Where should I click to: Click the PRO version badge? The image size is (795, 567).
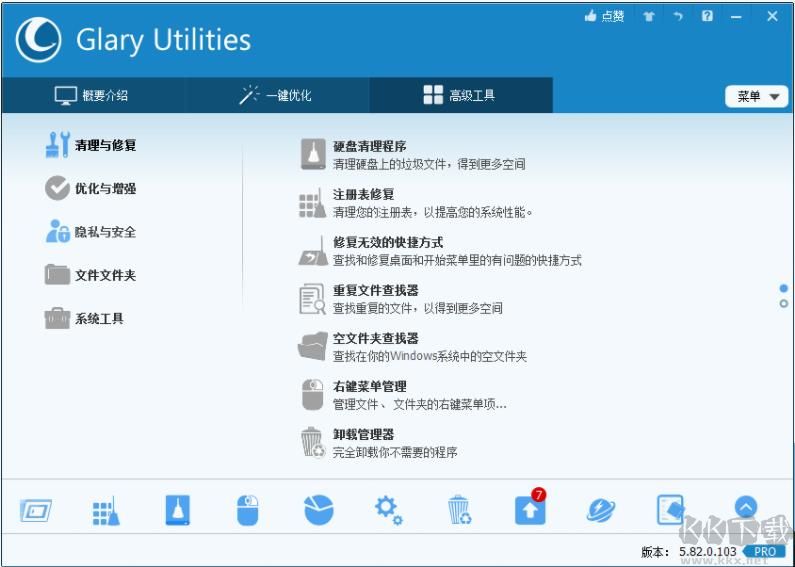pyautogui.click(x=766, y=552)
